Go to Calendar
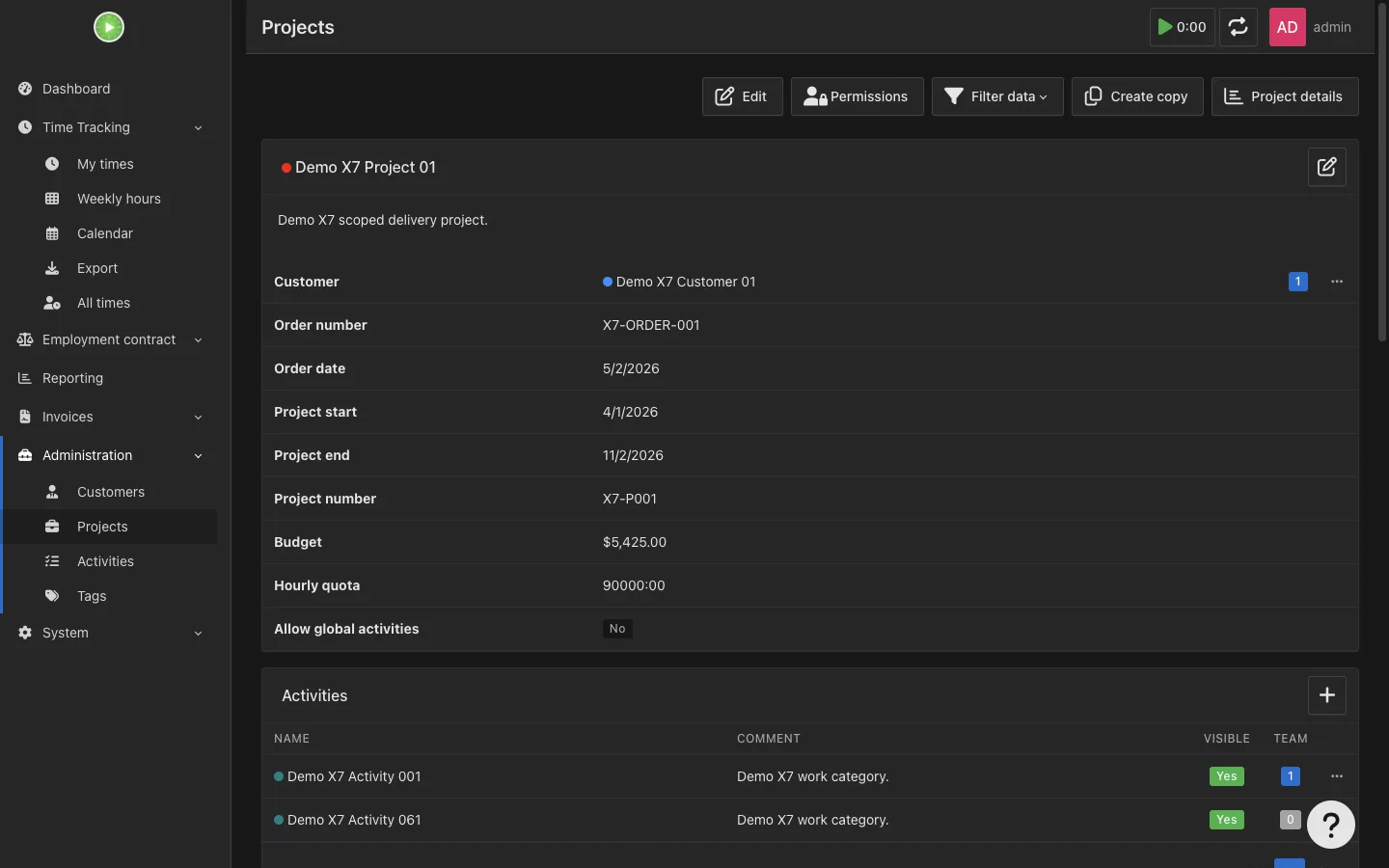 click(x=105, y=233)
